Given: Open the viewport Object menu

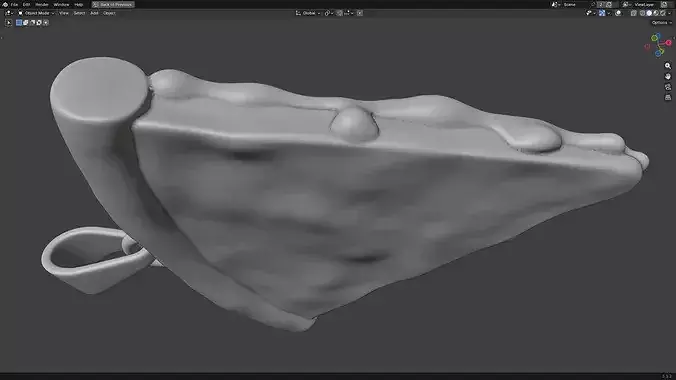Looking at the screenshot, I should [x=109, y=13].
